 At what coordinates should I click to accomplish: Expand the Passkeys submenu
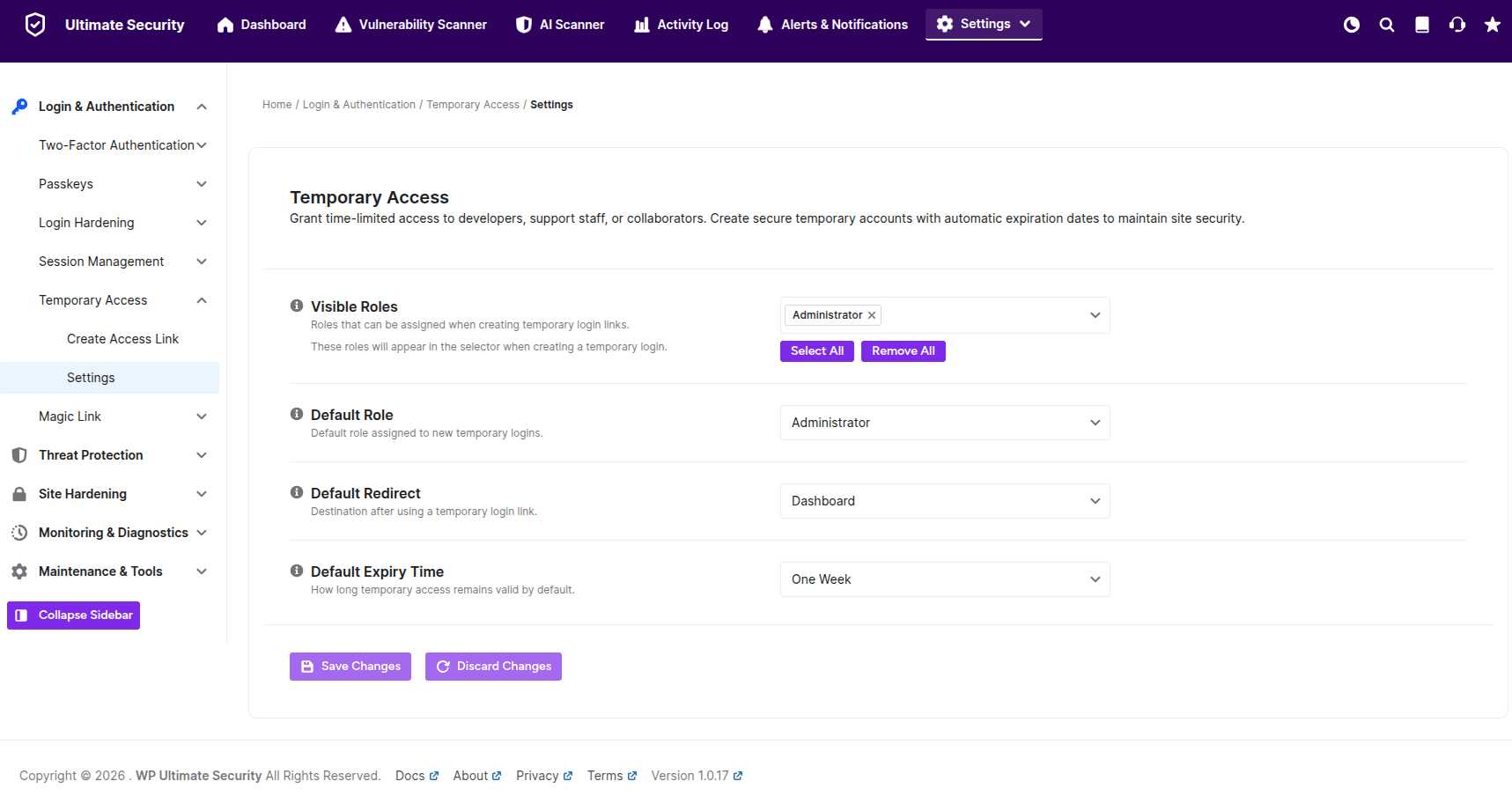[x=202, y=184]
